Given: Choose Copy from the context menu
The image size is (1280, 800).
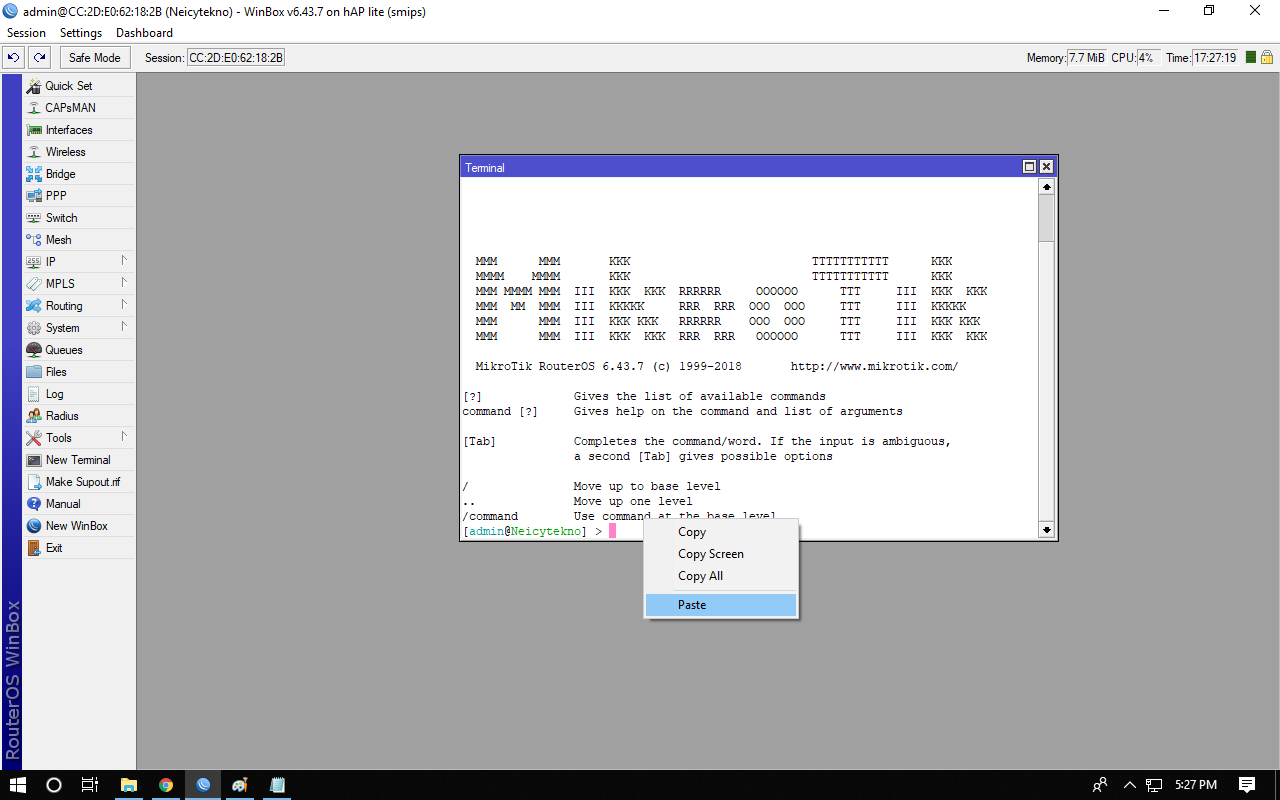Looking at the screenshot, I should (721, 532).
